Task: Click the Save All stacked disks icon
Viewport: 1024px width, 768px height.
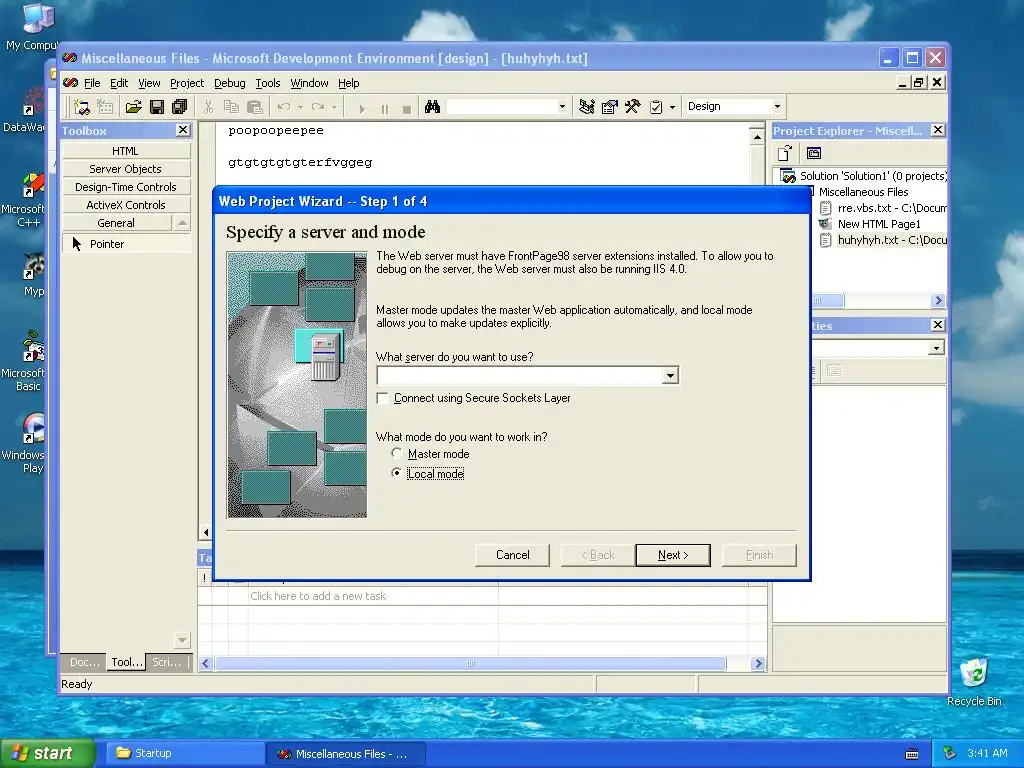Action: coord(180,107)
